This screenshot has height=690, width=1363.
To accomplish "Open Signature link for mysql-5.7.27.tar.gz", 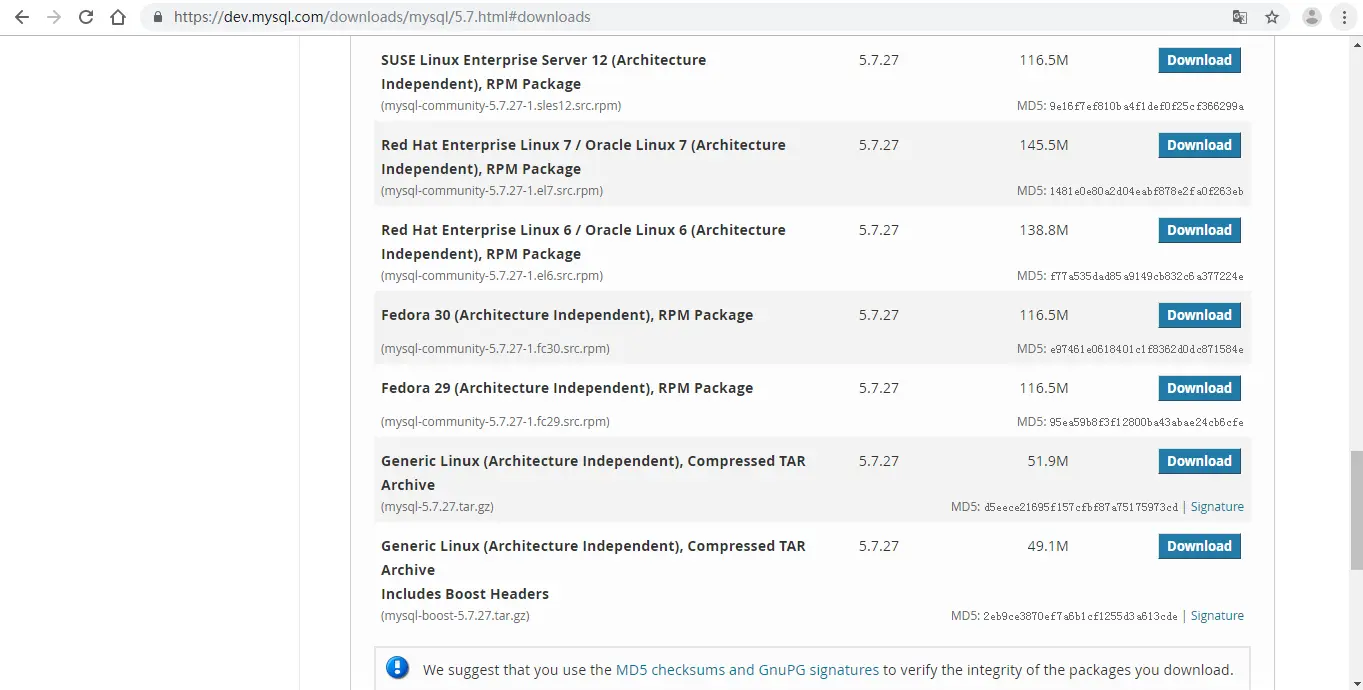I will (x=1217, y=507).
